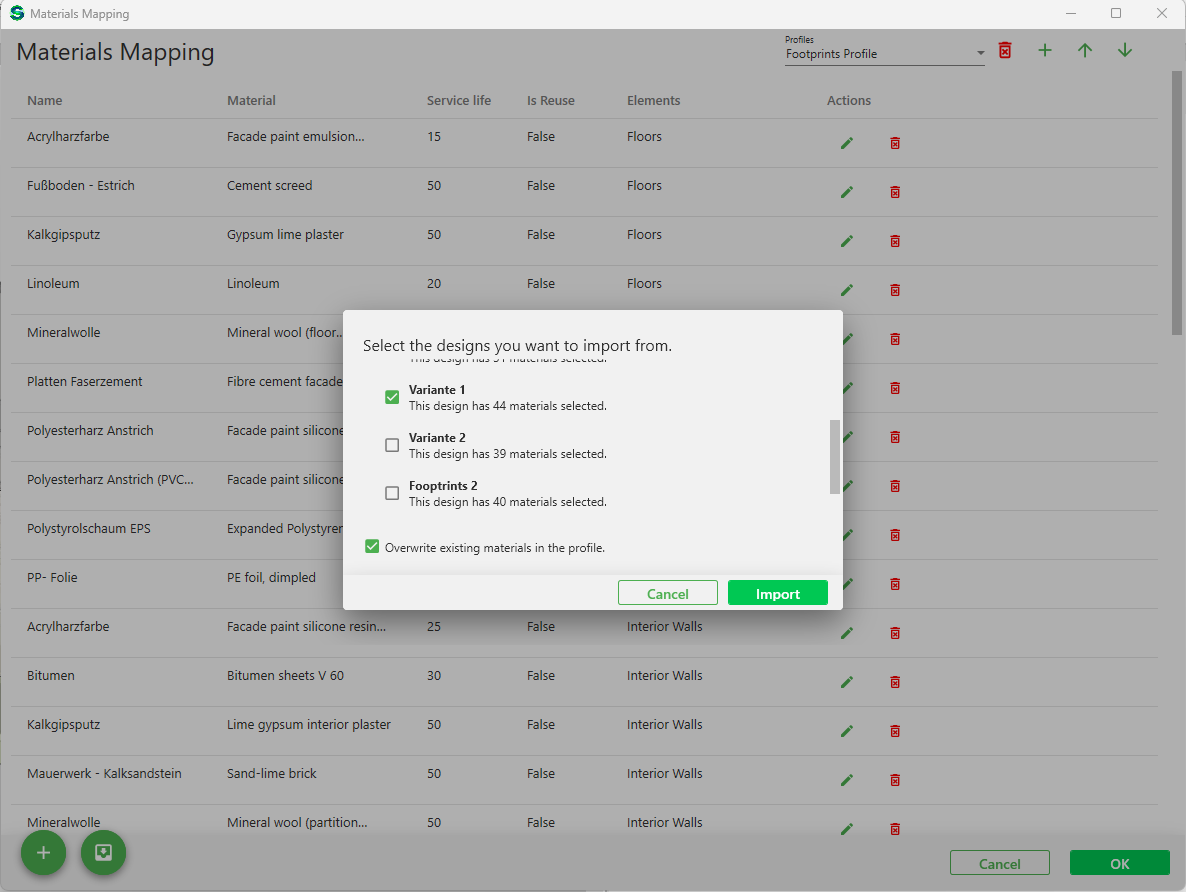Click Import in the dialog
Screen dimensions: 1186x892
coord(777,593)
